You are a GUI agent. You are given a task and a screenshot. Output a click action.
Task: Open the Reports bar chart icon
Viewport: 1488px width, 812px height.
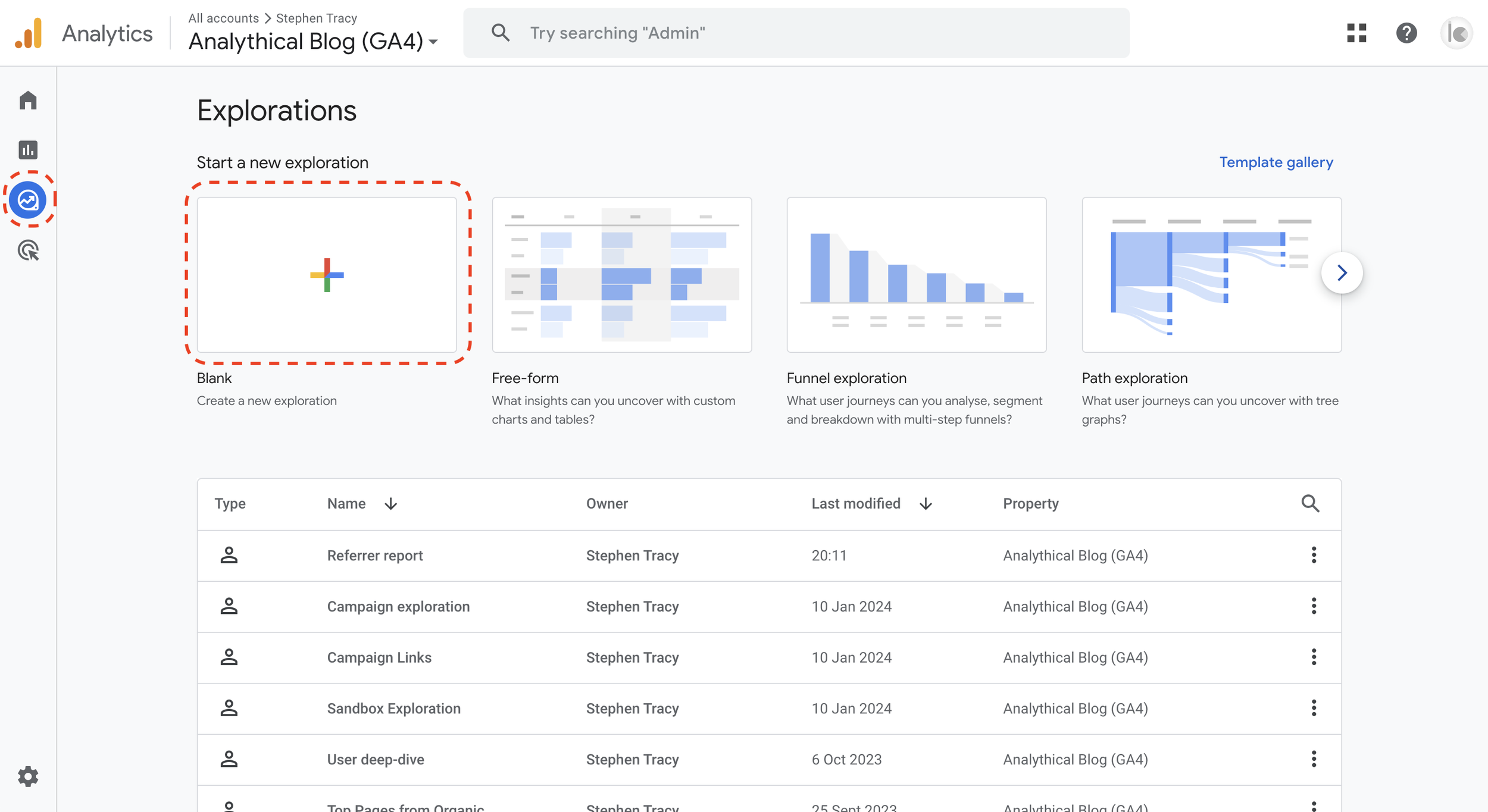(28, 150)
